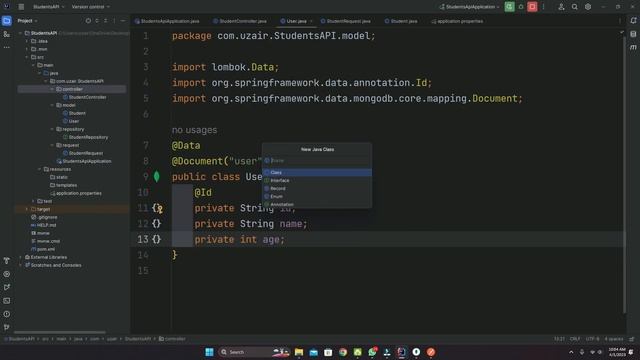The width and height of the screenshot is (640, 360).
Task: Open the Run tool window icon
Action: pos(7,287)
